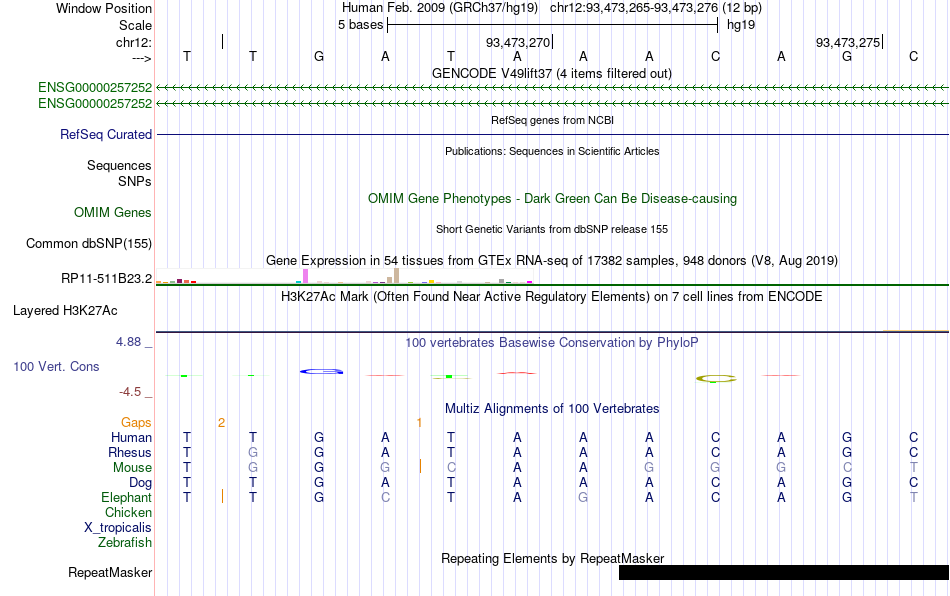Click the black RepeatMasker repeat block
Screen dimensions: 950x596
tap(783, 572)
